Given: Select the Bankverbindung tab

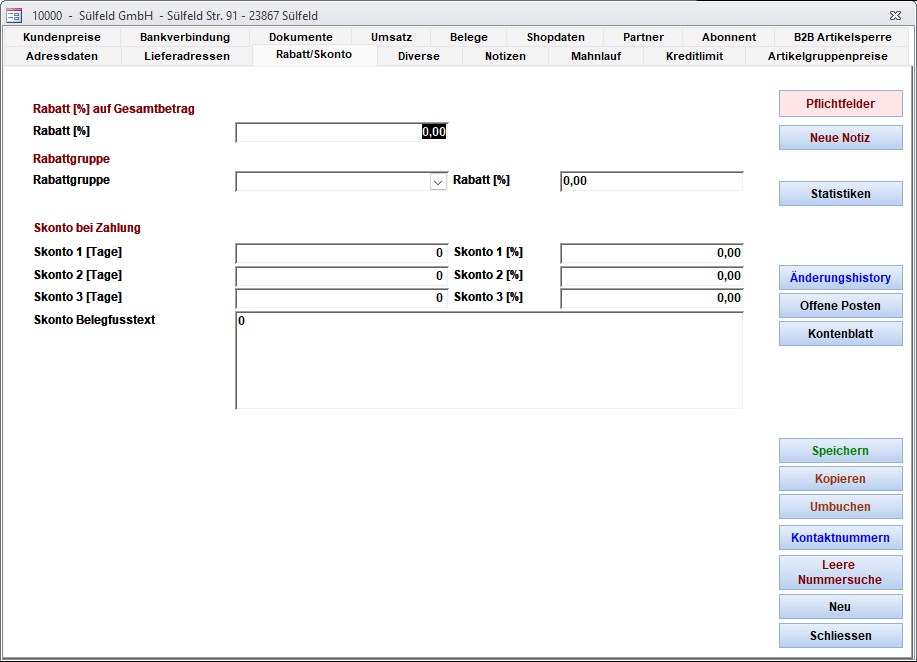Looking at the screenshot, I should 185,37.
